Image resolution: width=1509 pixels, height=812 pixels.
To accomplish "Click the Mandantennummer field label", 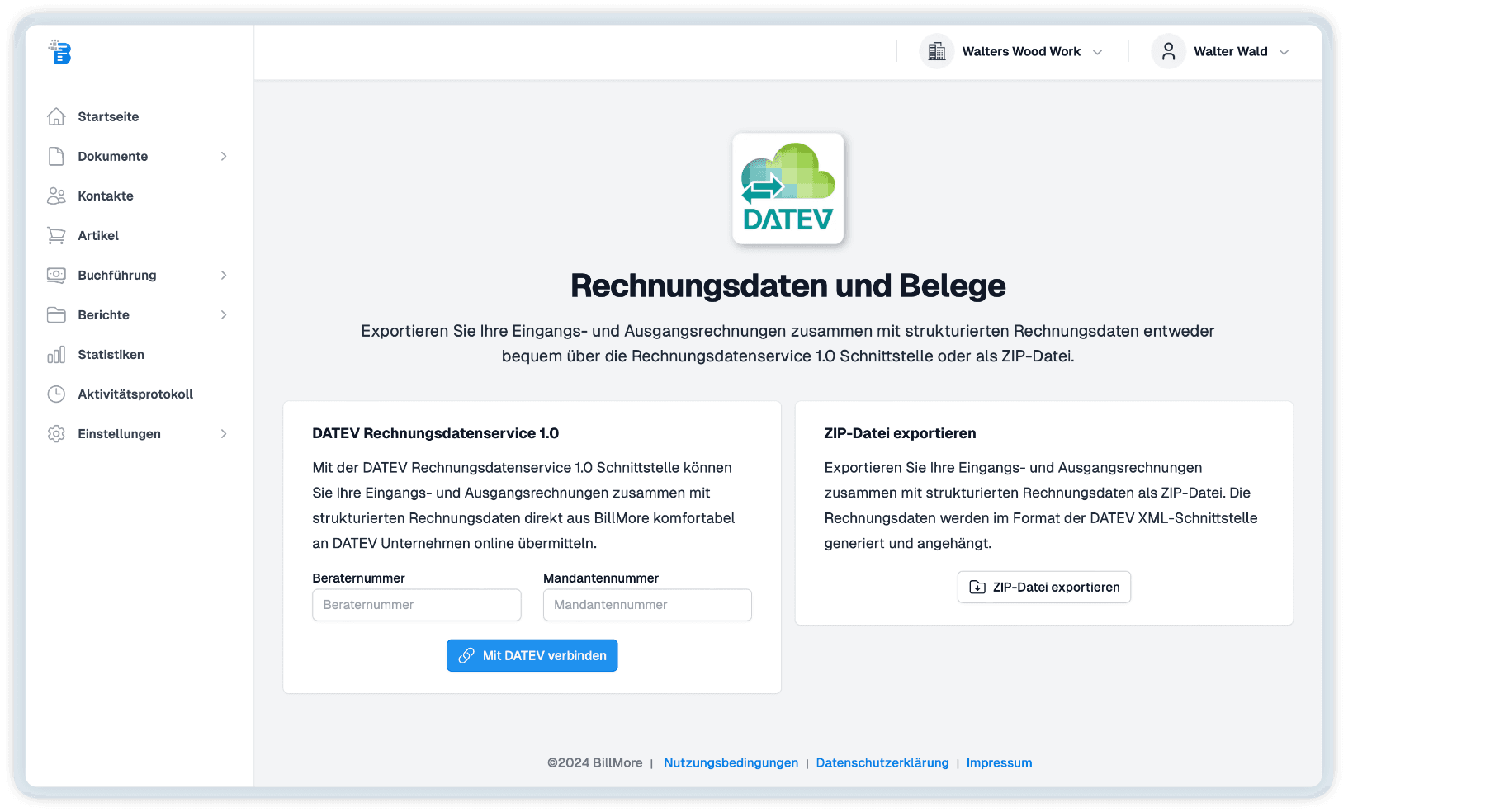I will pyautogui.click(x=601, y=578).
